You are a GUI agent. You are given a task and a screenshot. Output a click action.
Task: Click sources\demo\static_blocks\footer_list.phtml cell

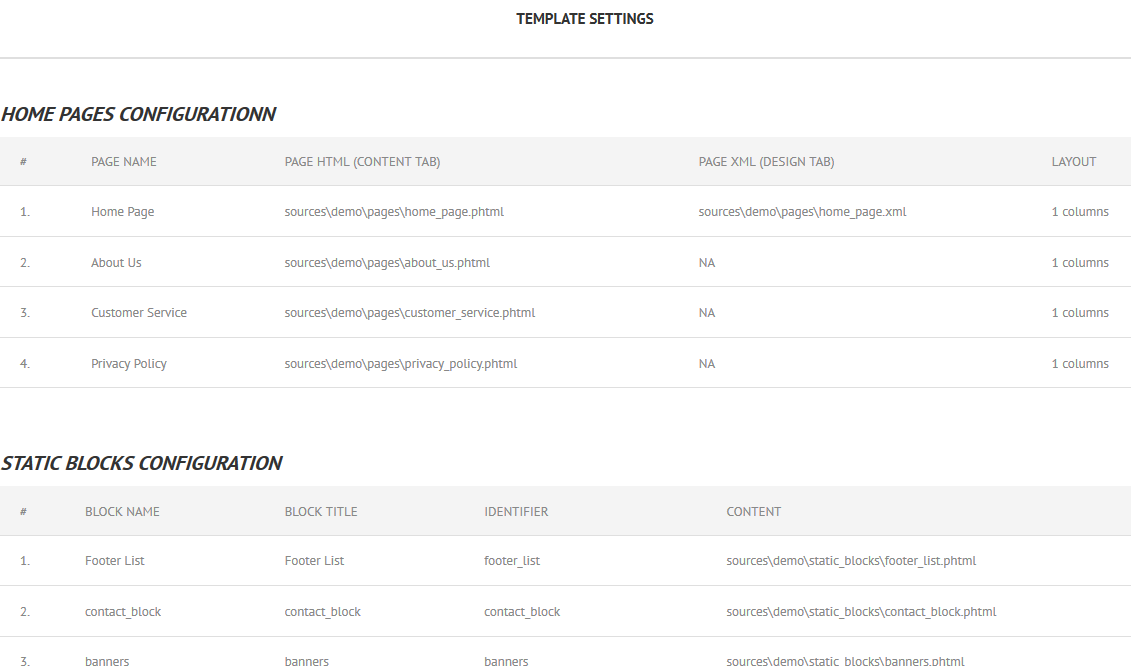pos(851,561)
